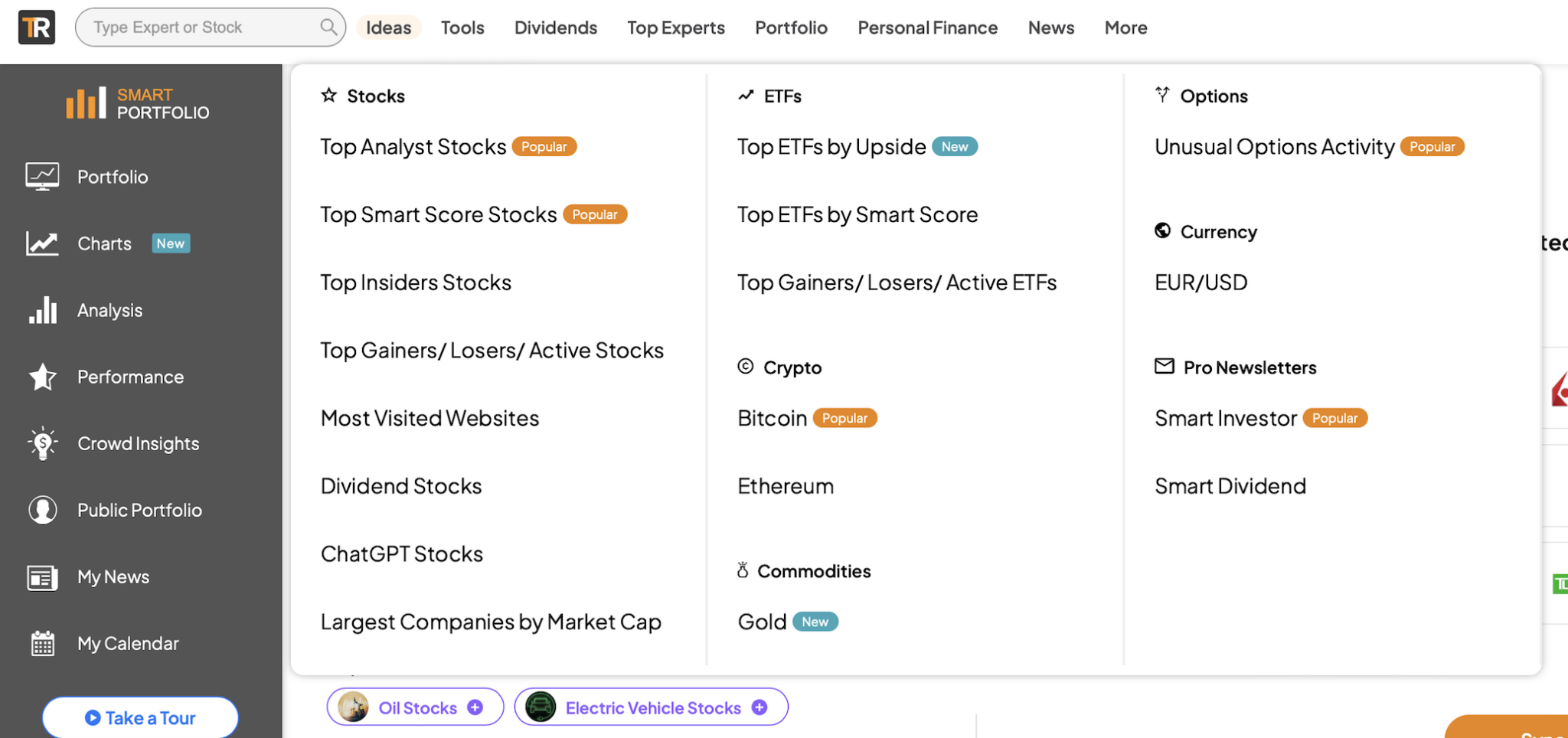Screen dimensions: 1568x738
Task: Open Portfolio from sidebar monitor icon
Action: [42, 177]
